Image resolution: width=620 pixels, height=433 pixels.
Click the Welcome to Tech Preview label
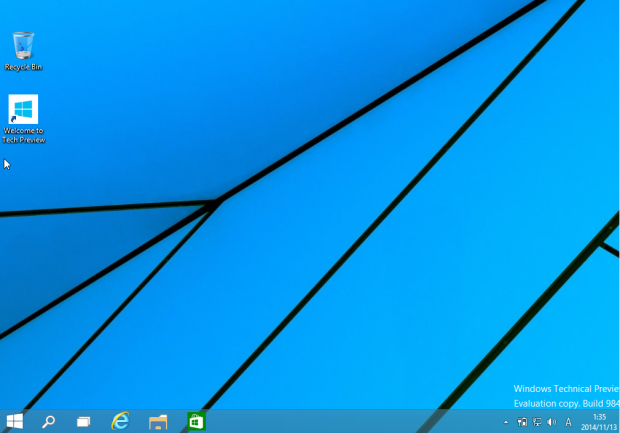click(24, 135)
